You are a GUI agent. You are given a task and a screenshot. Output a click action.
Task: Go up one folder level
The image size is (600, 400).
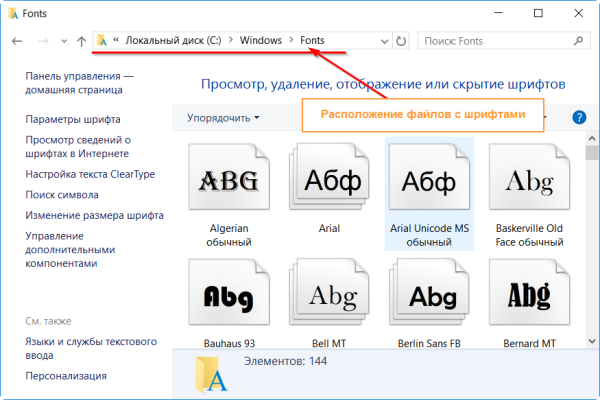[x=81, y=41]
